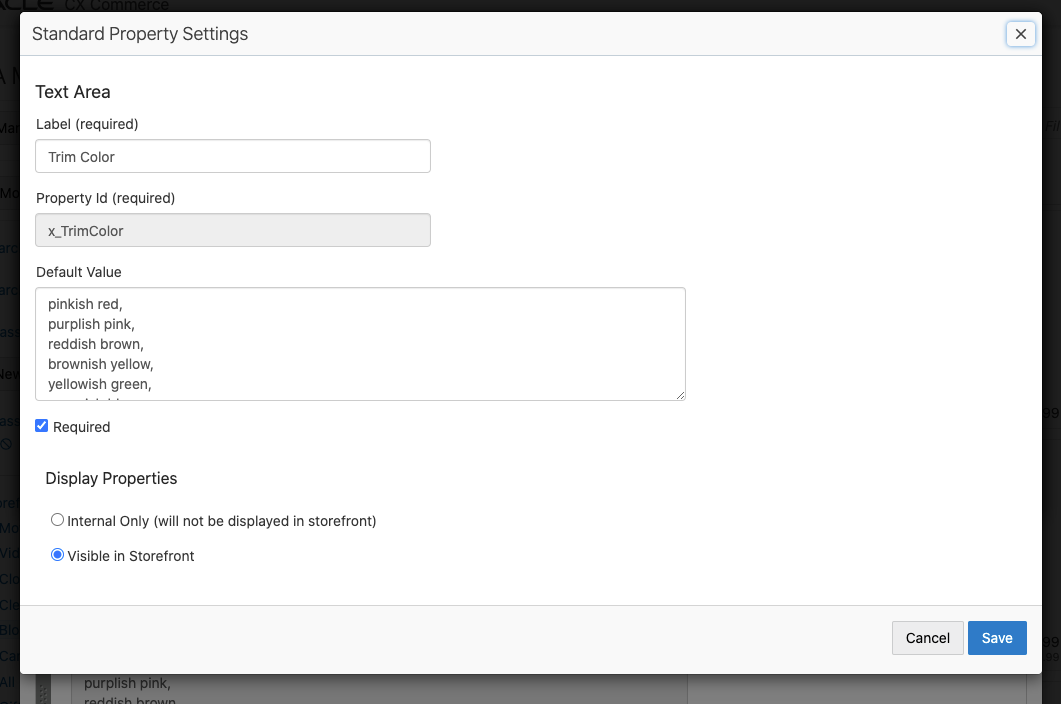This screenshot has width=1061, height=704.
Task: Click the 'pinkish red,' line in Default Value
Action: point(85,304)
